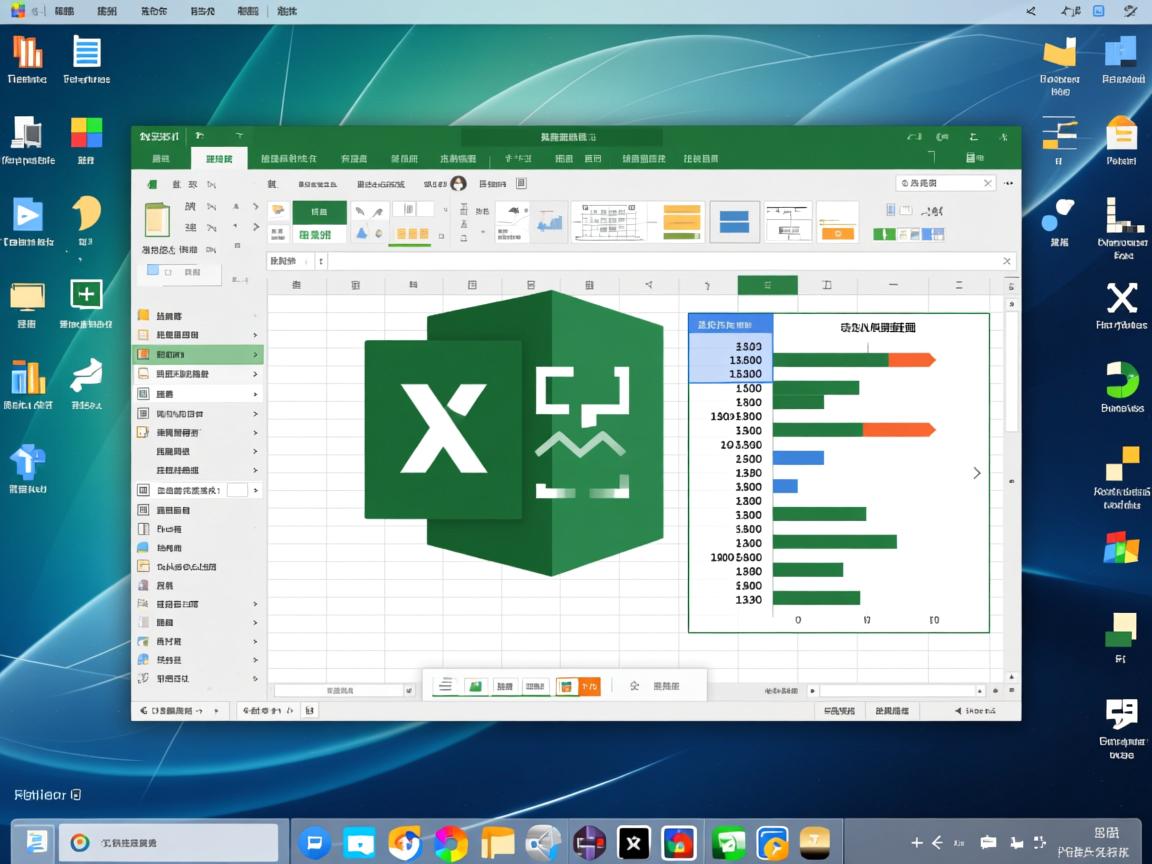Click the blue header cell above chart values

pyautogui.click(x=730, y=324)
